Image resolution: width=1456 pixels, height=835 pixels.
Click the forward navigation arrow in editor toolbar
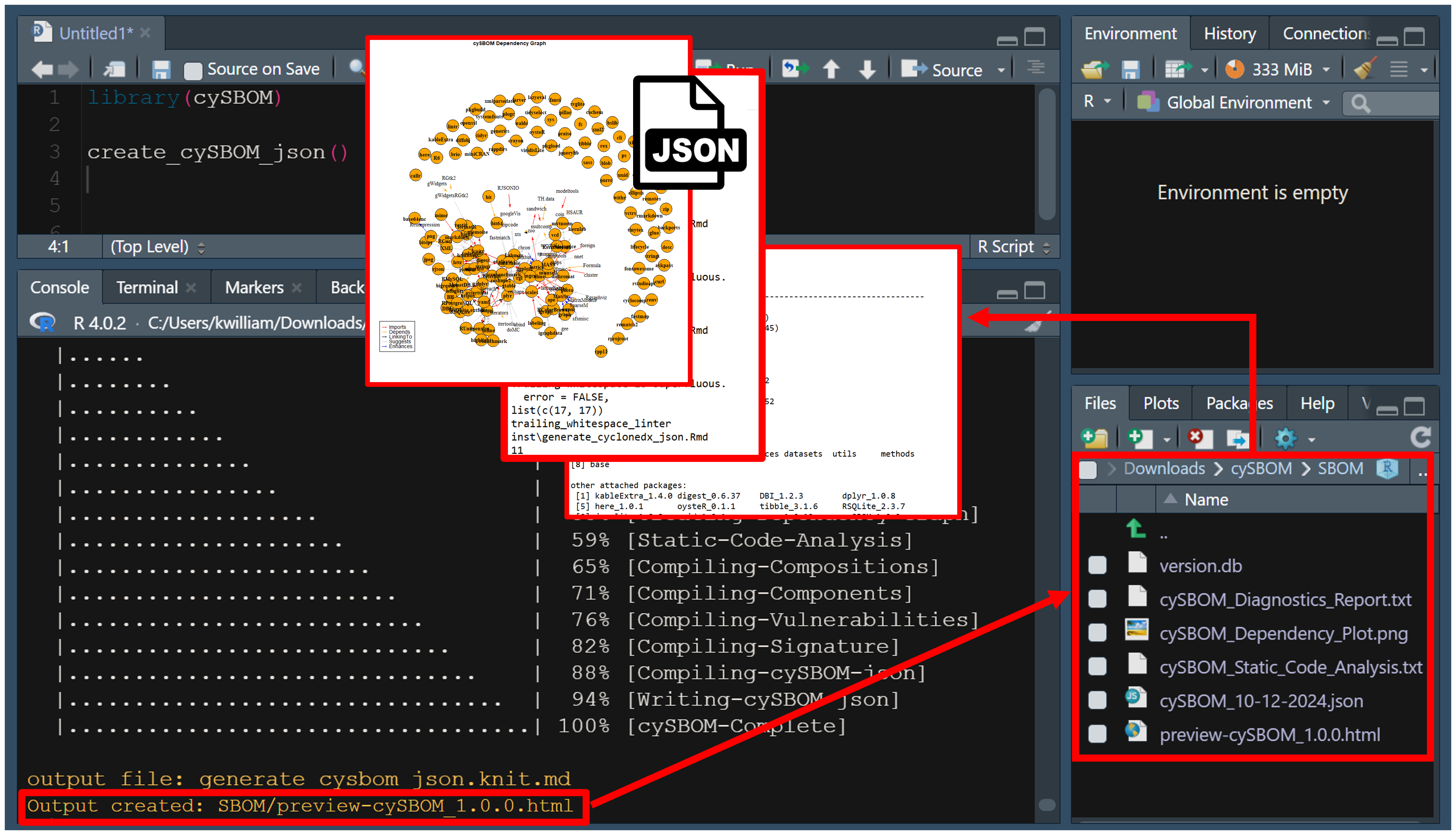point(69,69)
